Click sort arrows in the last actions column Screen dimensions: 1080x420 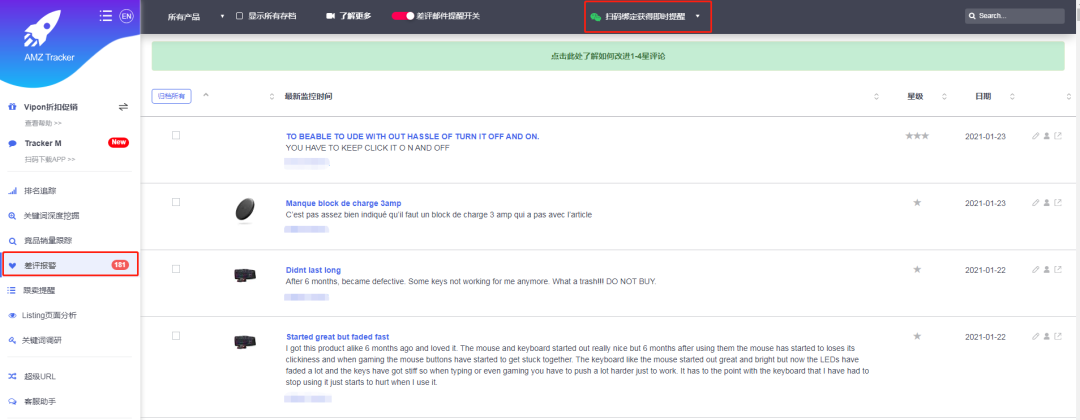tap(1068, 96)
